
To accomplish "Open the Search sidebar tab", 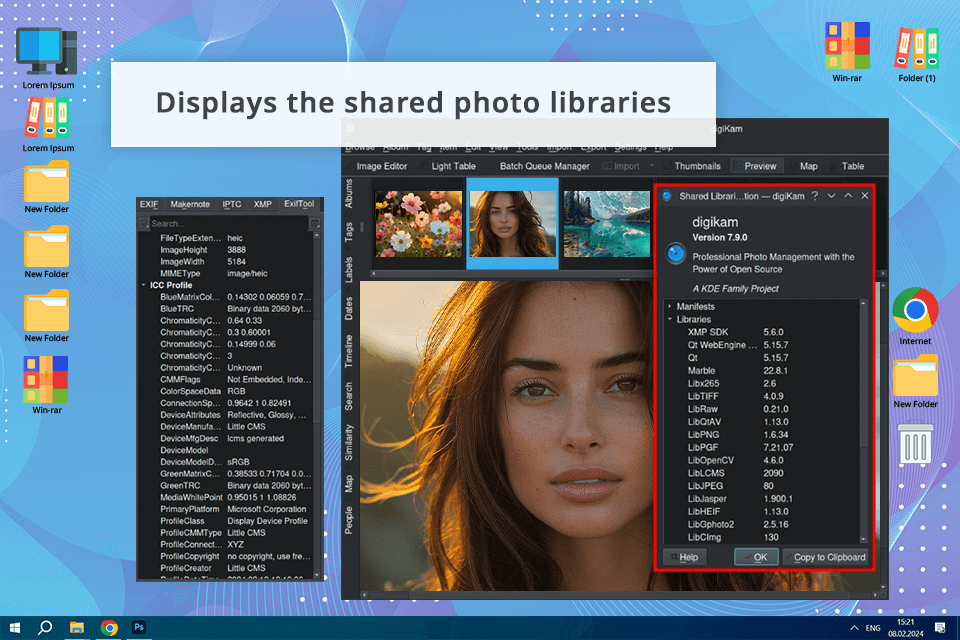I will (349, 396).
